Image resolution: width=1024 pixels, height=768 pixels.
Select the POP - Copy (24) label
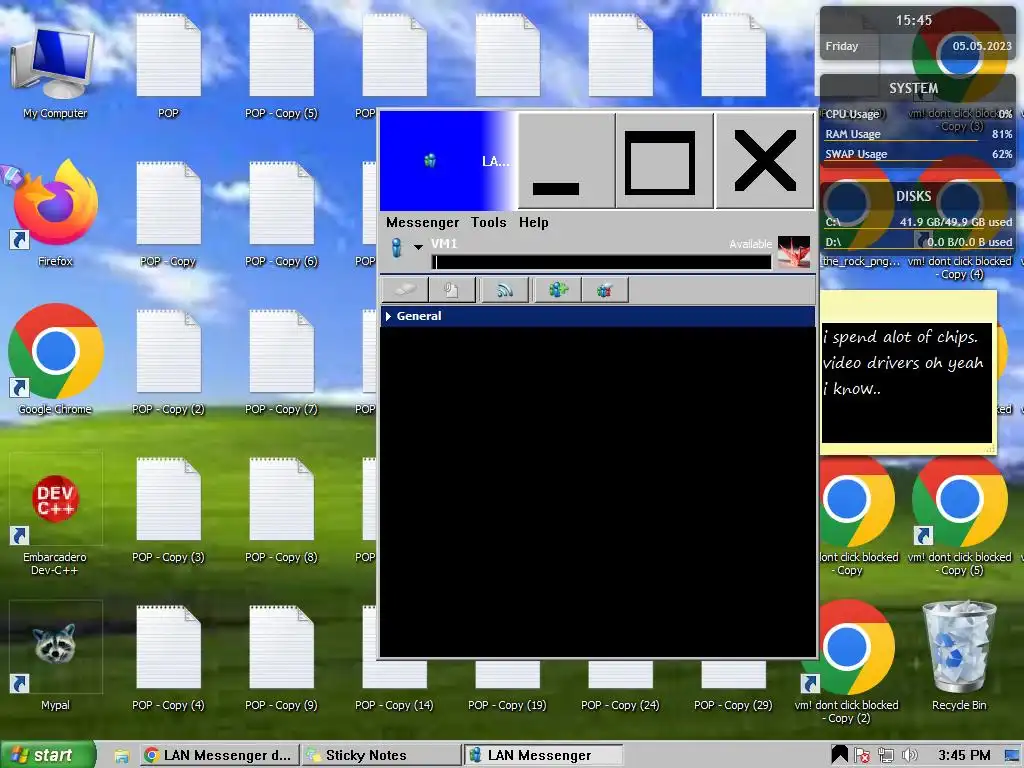click(620, 705)
